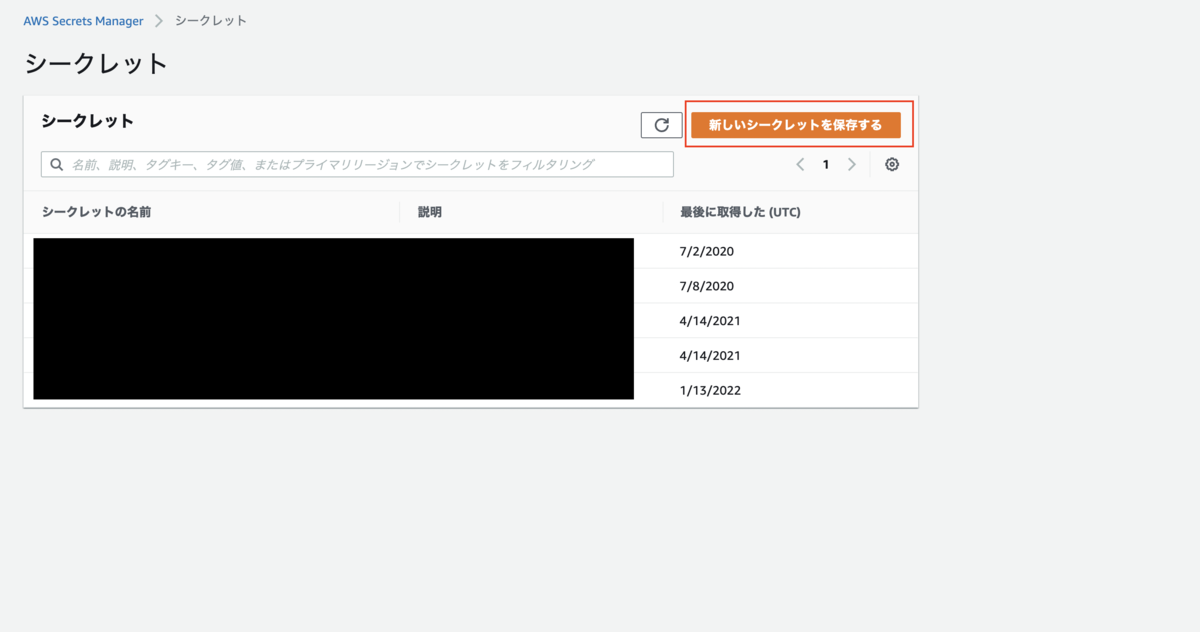Click 新しいシークレットを保存する button
1200x632 pixels.
point(798,124)
